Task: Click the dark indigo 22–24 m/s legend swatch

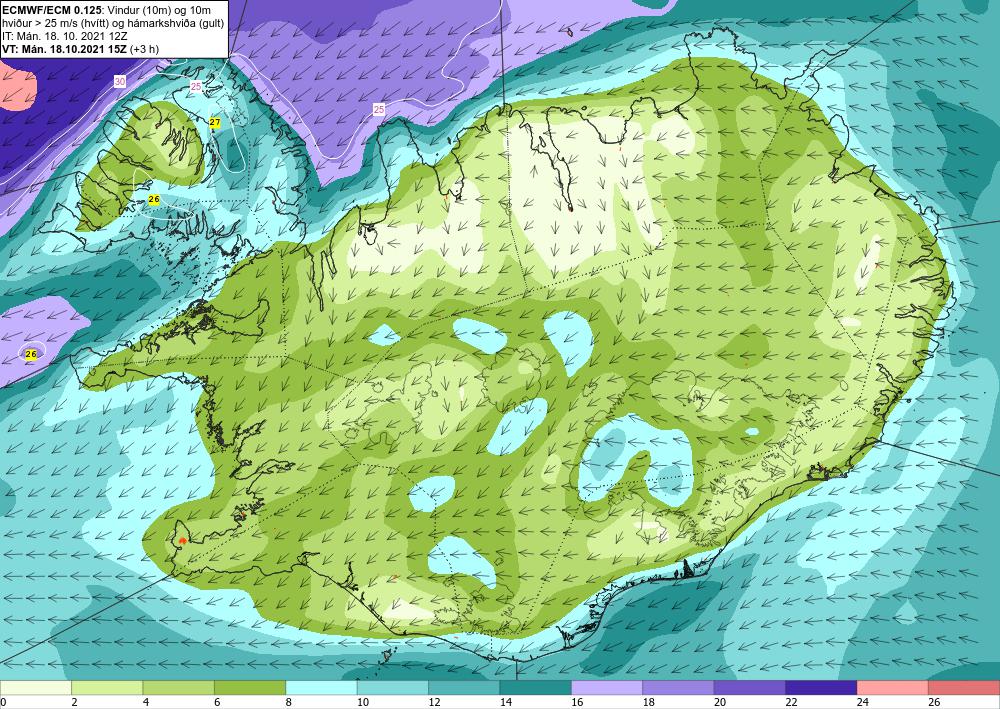Action: point(821,687)
